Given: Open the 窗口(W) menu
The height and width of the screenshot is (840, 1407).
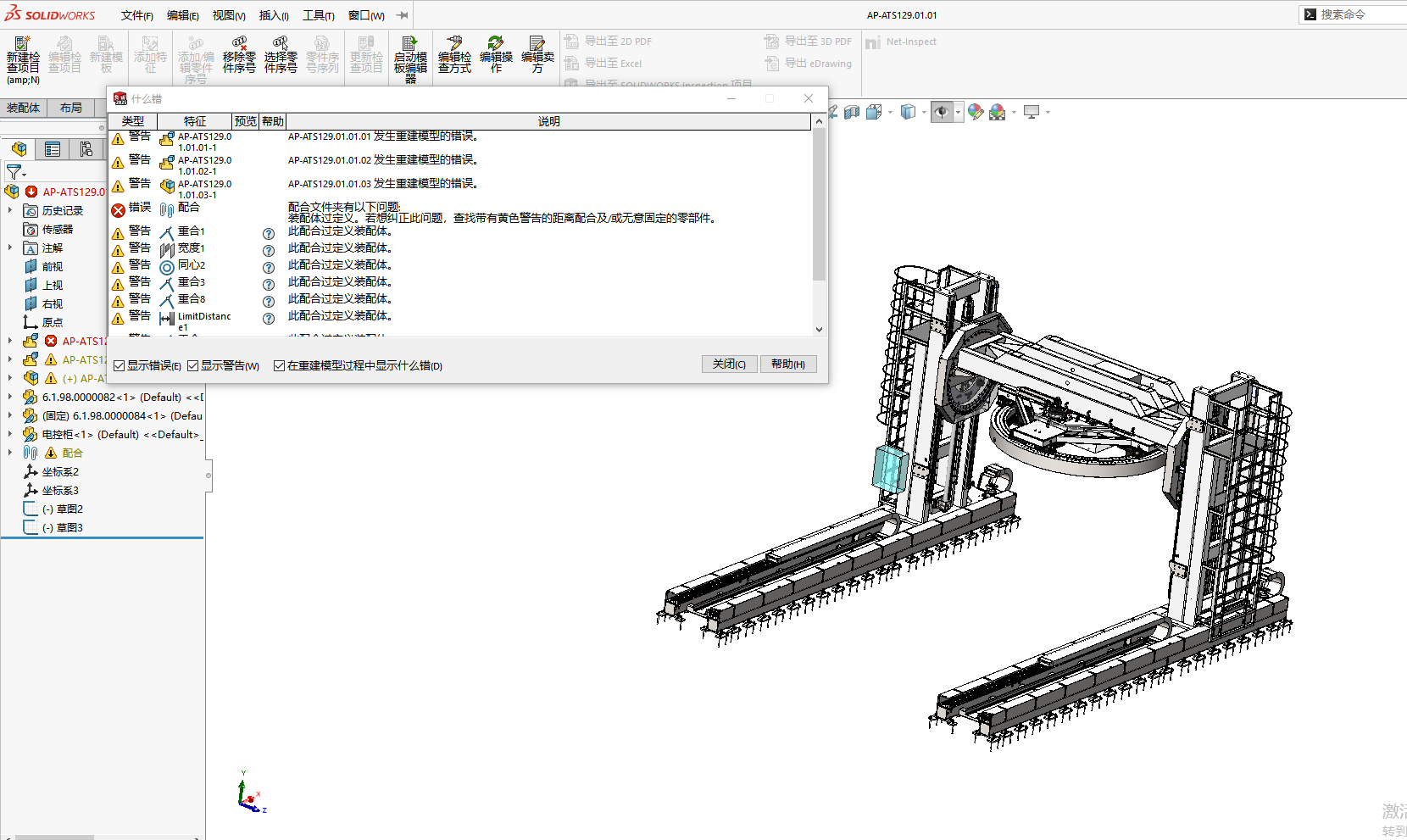Looking at the screenshot, I should [x=366, y=15].
